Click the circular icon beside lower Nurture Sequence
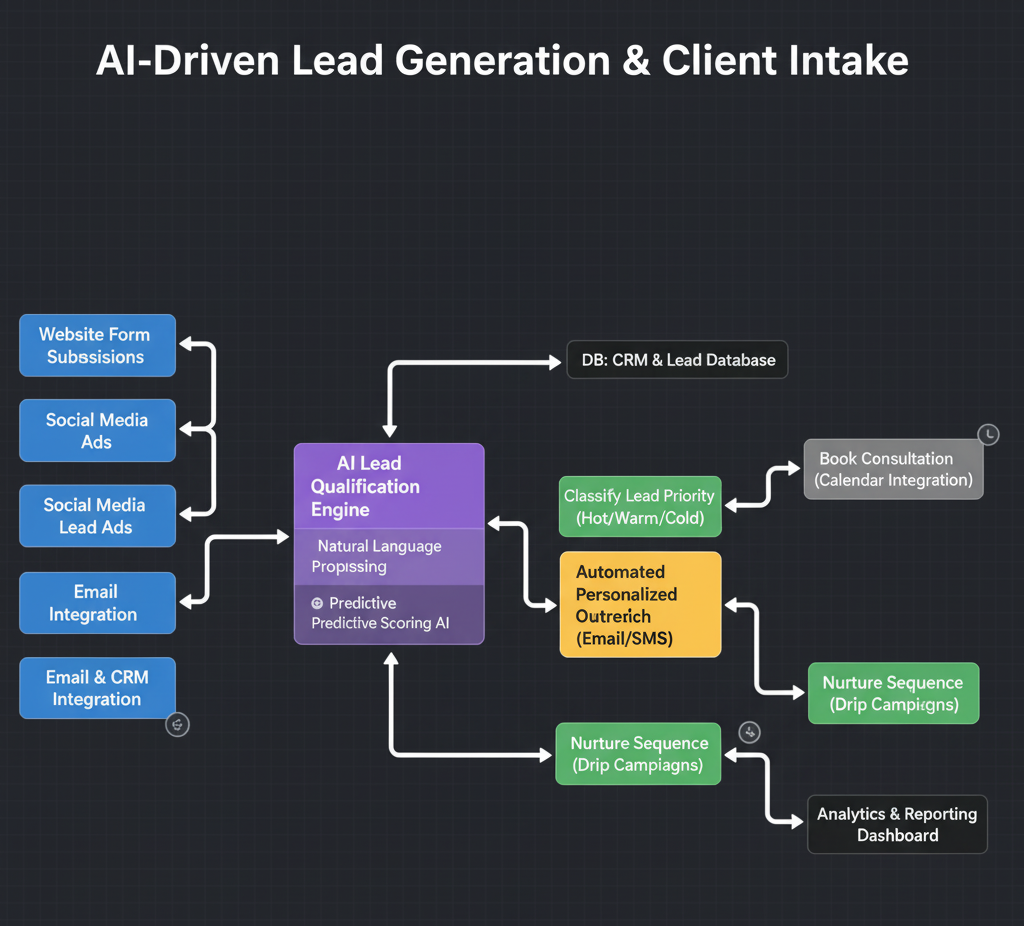The width and height of the screenshot is (1024, 926). tap(750, 732)
